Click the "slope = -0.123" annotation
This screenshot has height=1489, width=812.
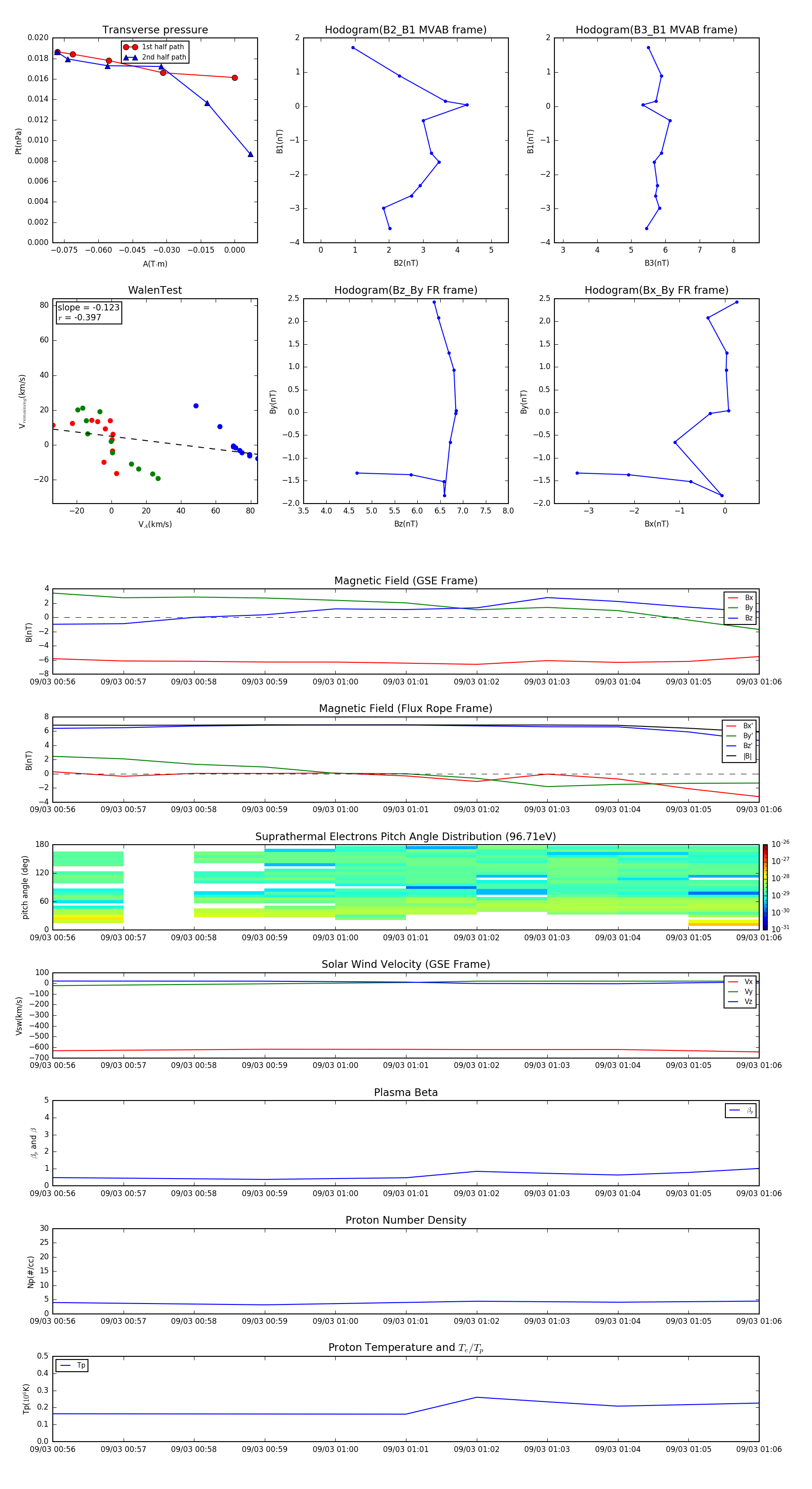(x=88, y=308)
